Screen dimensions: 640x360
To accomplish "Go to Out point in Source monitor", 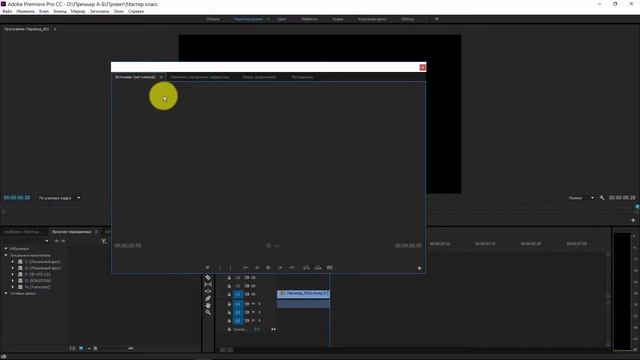I will [x=291, y=268].
